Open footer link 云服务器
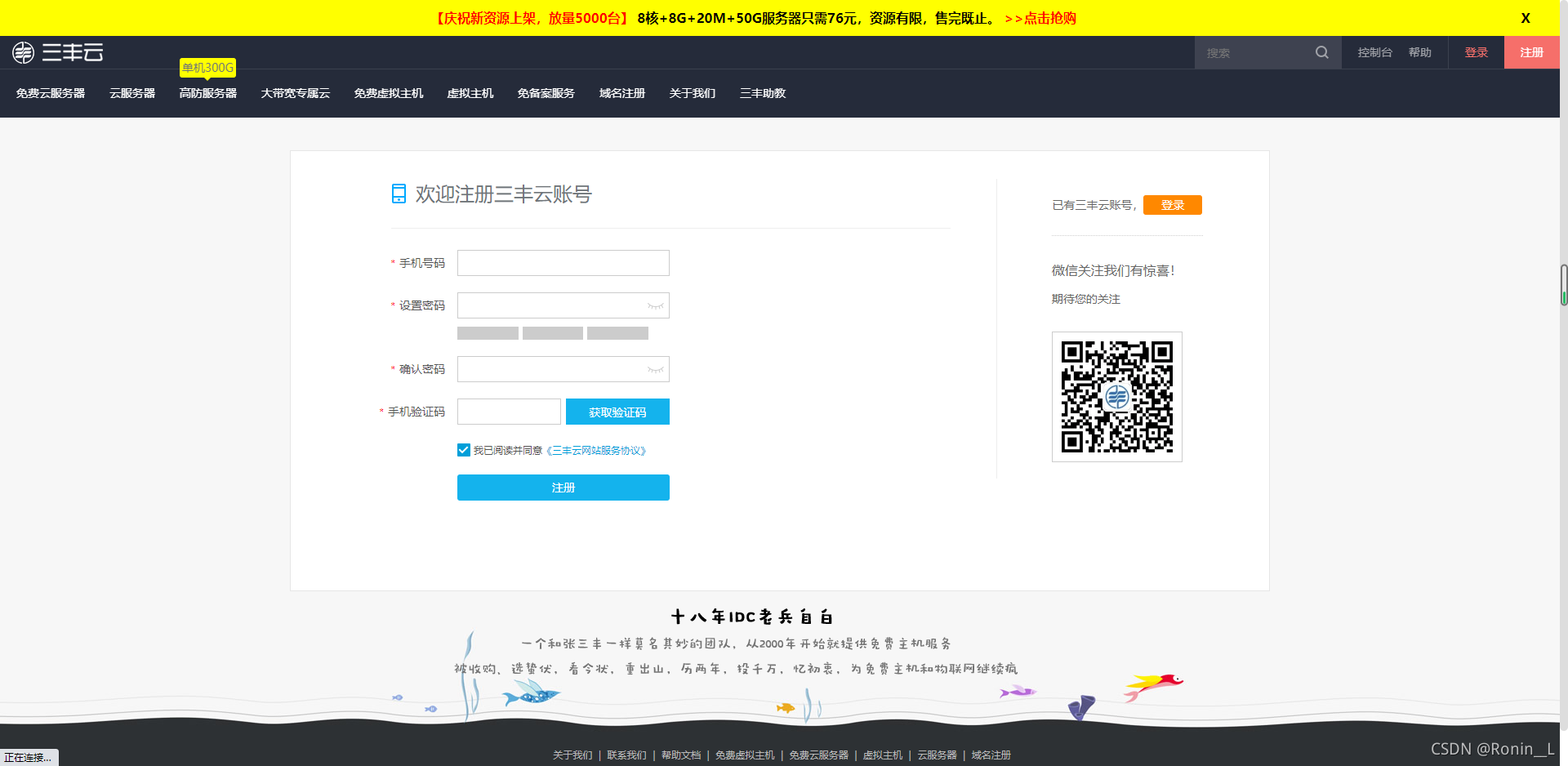This screenshot has height=766, width=1568. tap(937, 755)
